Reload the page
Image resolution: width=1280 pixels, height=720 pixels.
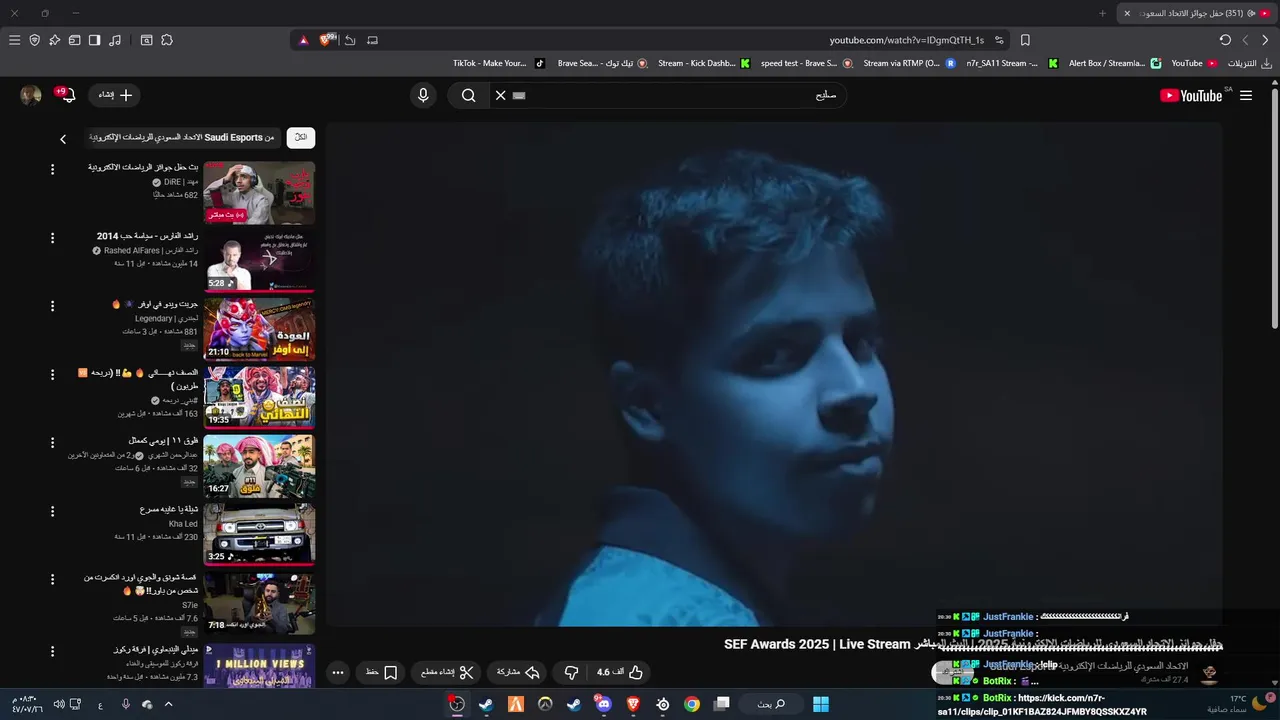click(x=1225, y=40)
